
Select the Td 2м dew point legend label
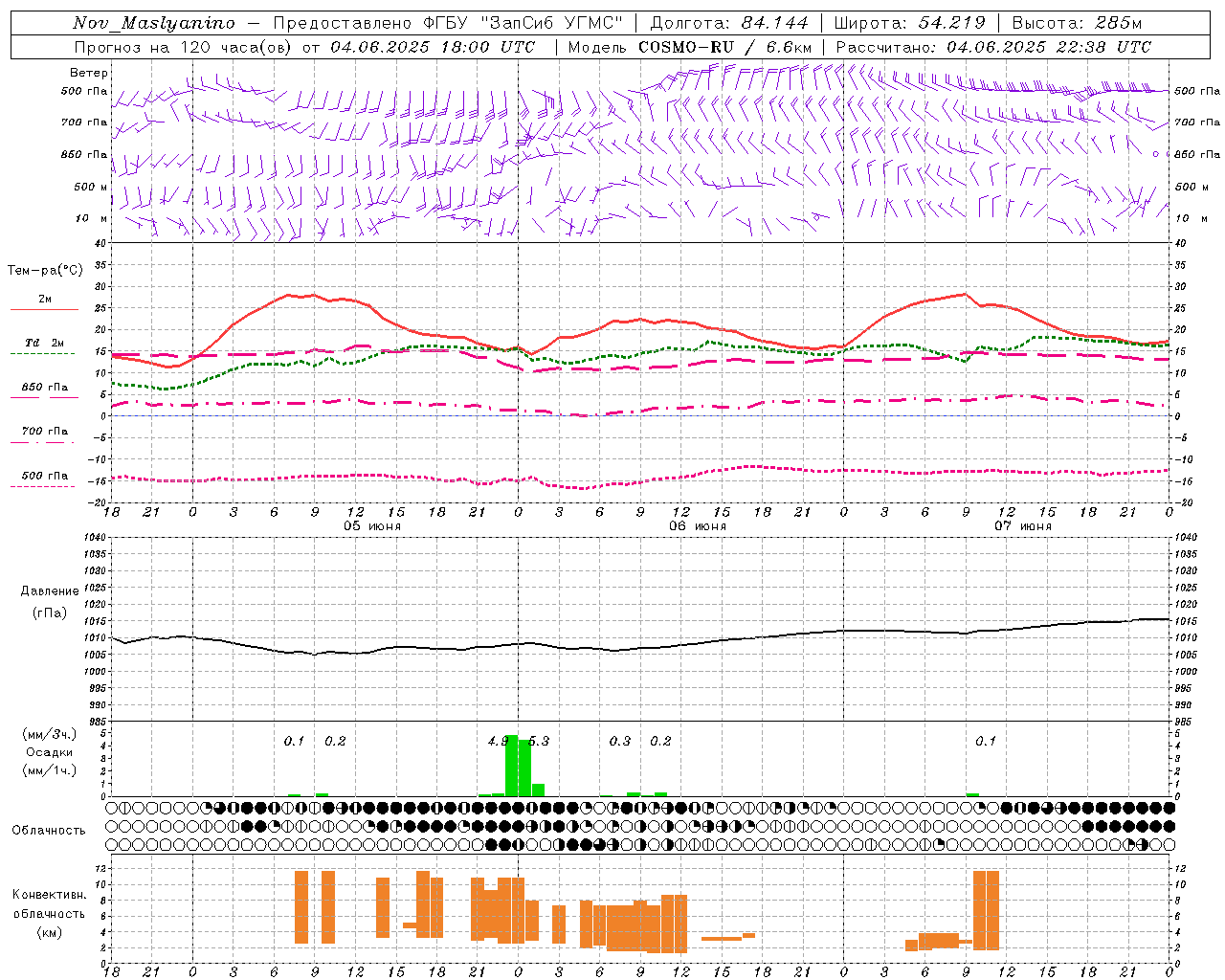coord(45,343)
